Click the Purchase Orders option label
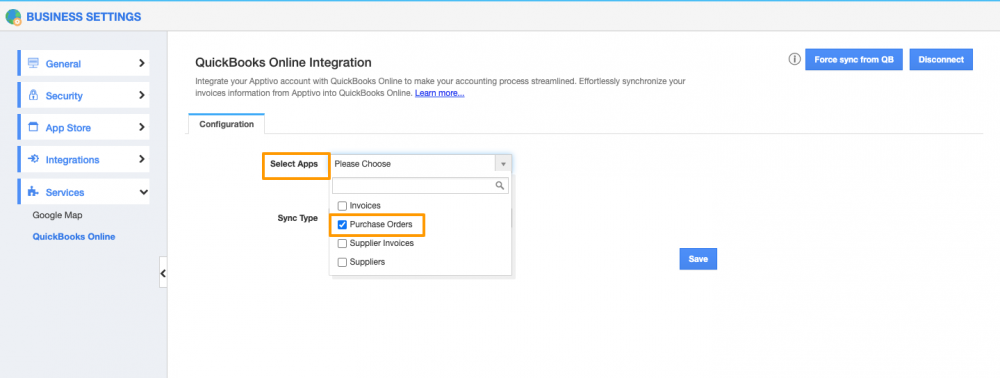Viewport: 1000px width, 378px height. coord(381,224)
